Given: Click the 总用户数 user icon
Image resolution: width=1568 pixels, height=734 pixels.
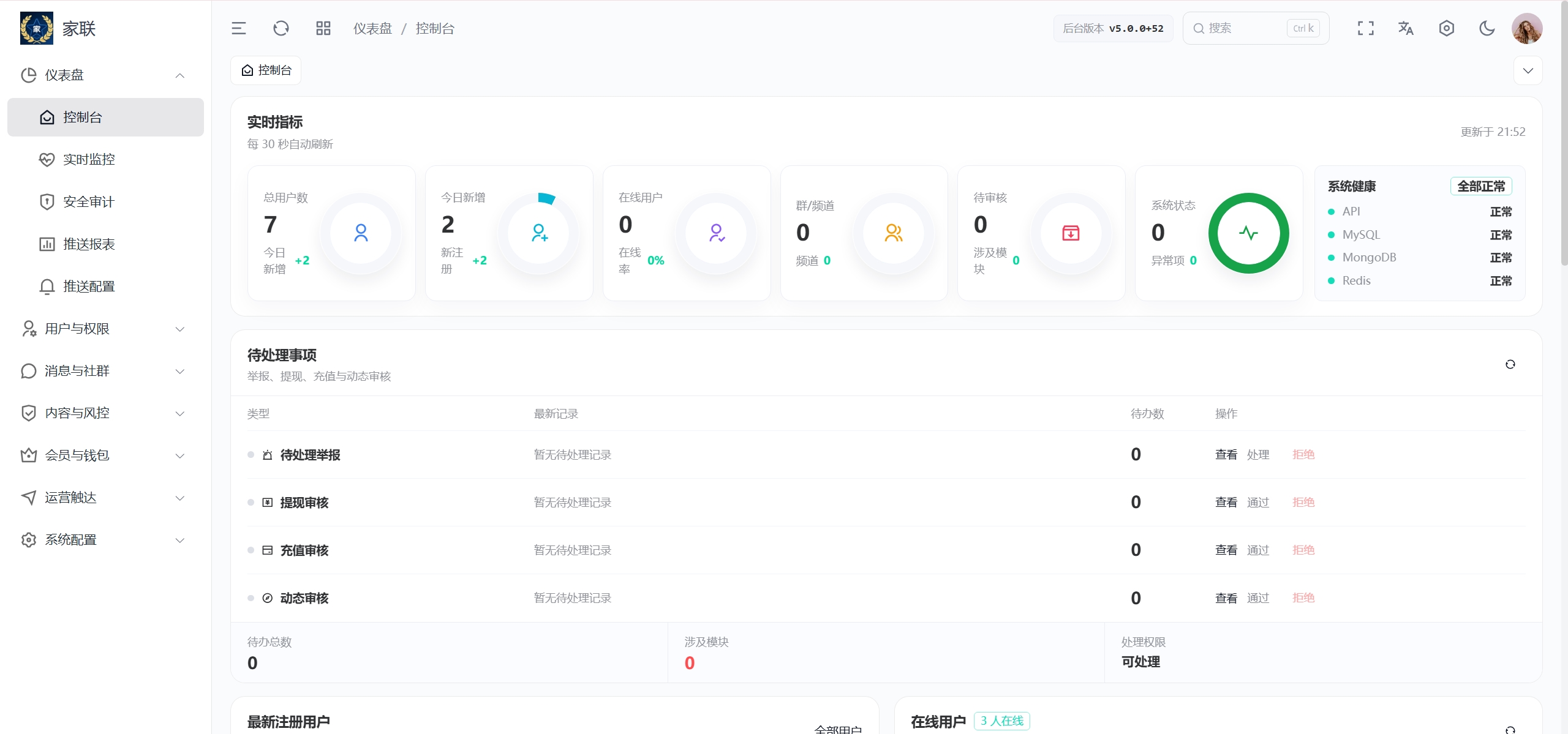Looking at the screenshot, I should click(361, 233).
